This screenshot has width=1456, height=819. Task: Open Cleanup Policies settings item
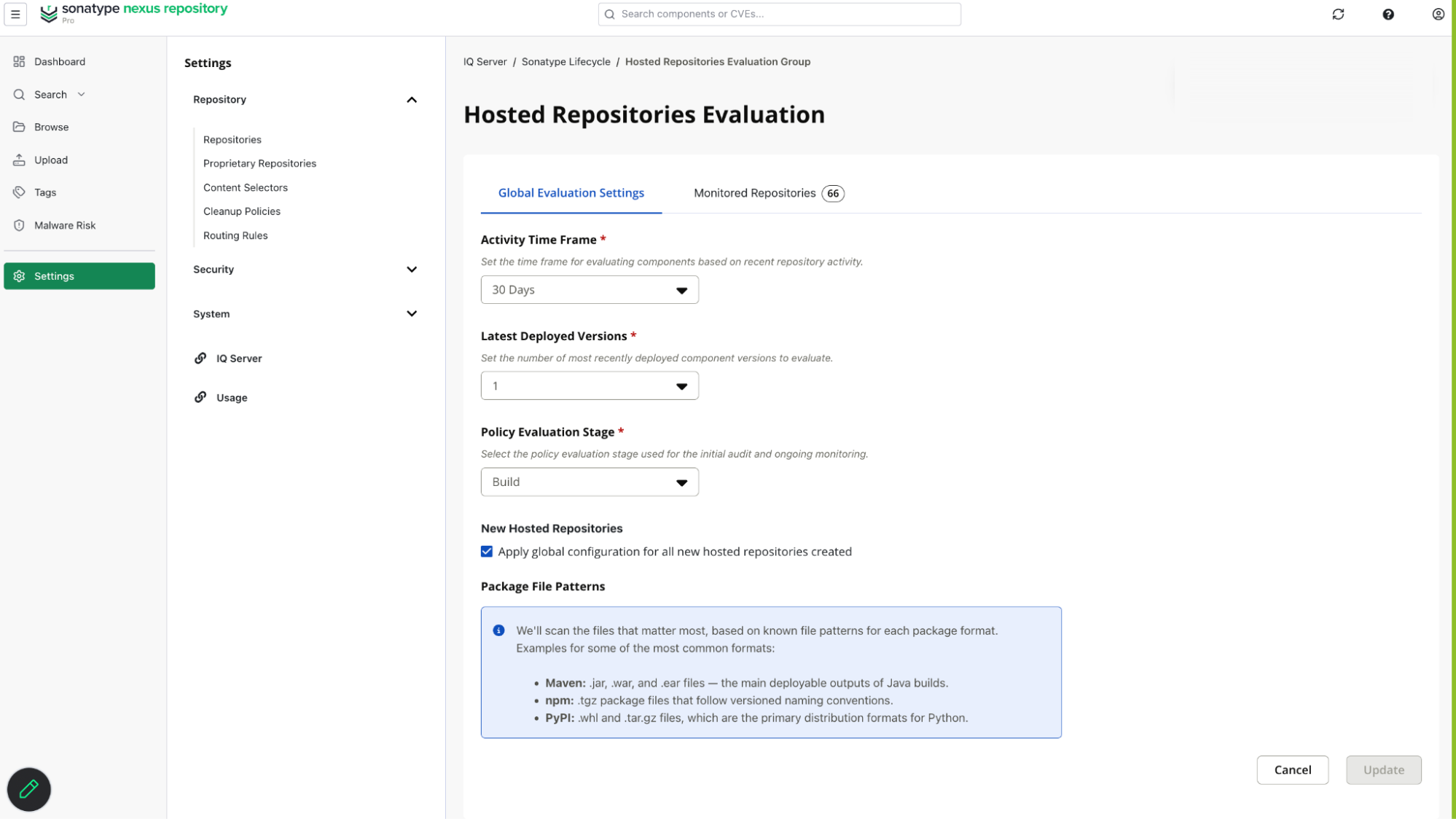pyautogui.click(x=242, y=211)
